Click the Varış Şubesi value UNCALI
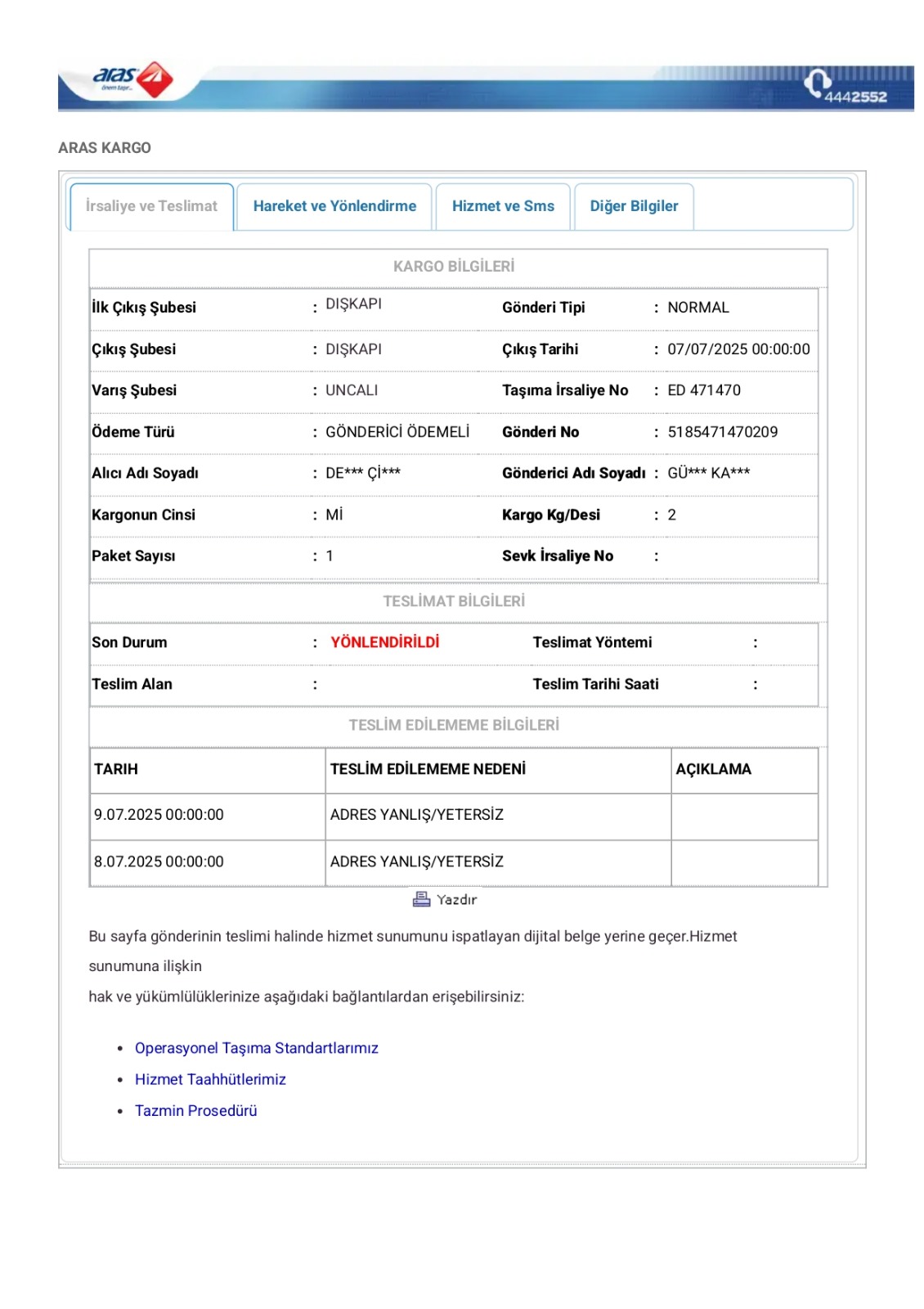This screenshot has height=1309, width=924. pos(352,390)
